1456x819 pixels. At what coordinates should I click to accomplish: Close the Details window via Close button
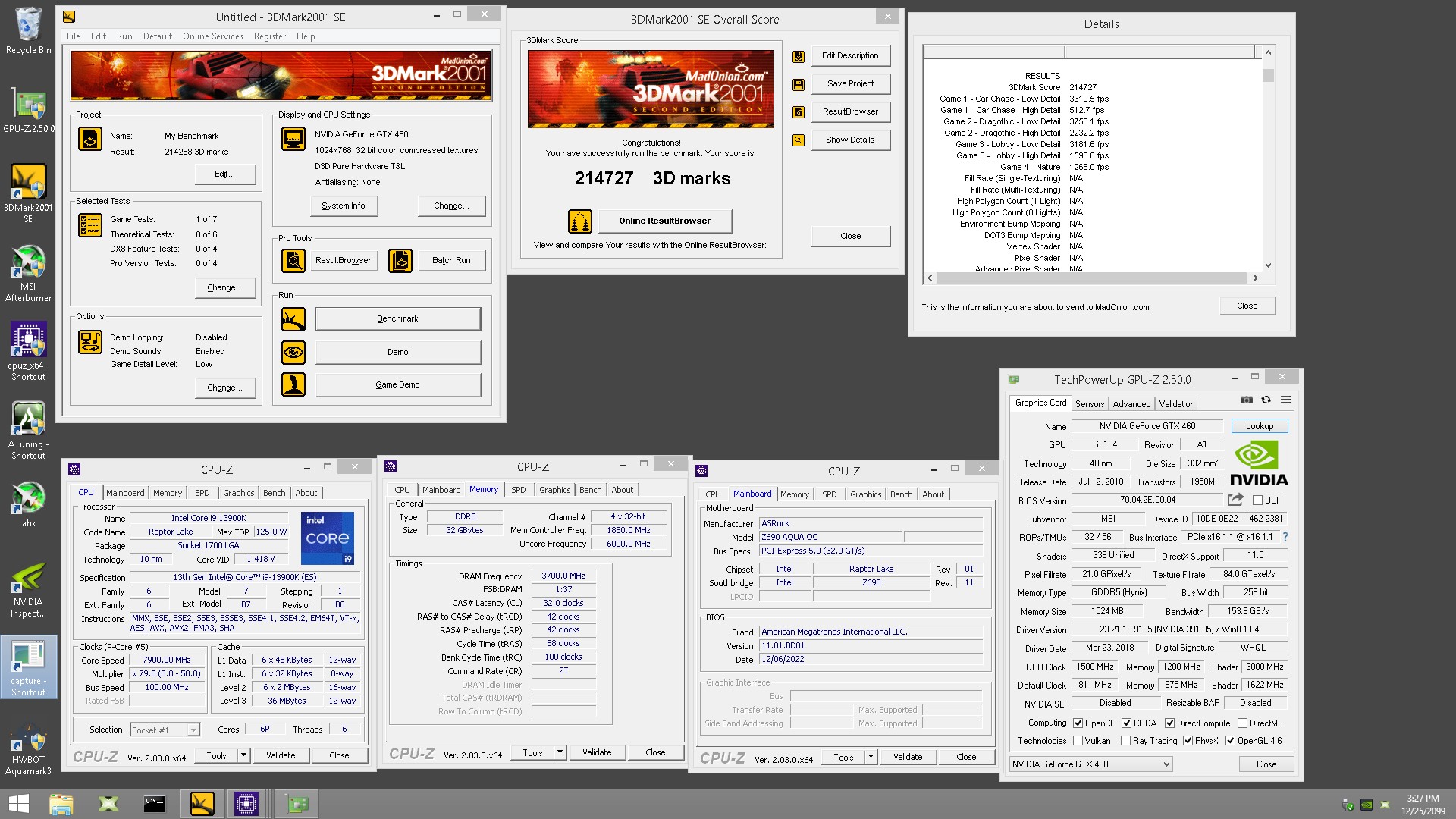[x=1247, y=306]
